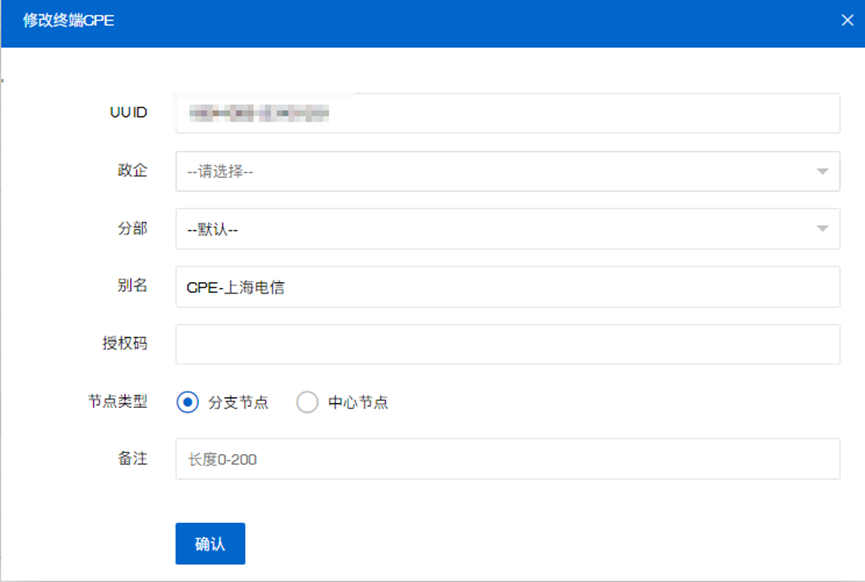The height and width of the screenshot is (582, 865).
Task: Focus the 授权码 input field
Action: click(x=508, y=344)
